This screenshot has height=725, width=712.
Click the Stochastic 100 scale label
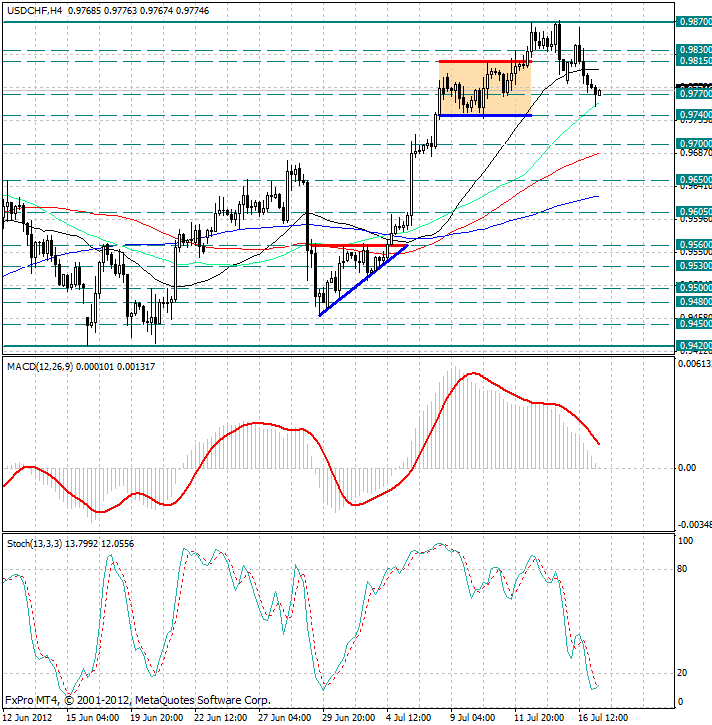pyautogui.click(x=685, y=541)
